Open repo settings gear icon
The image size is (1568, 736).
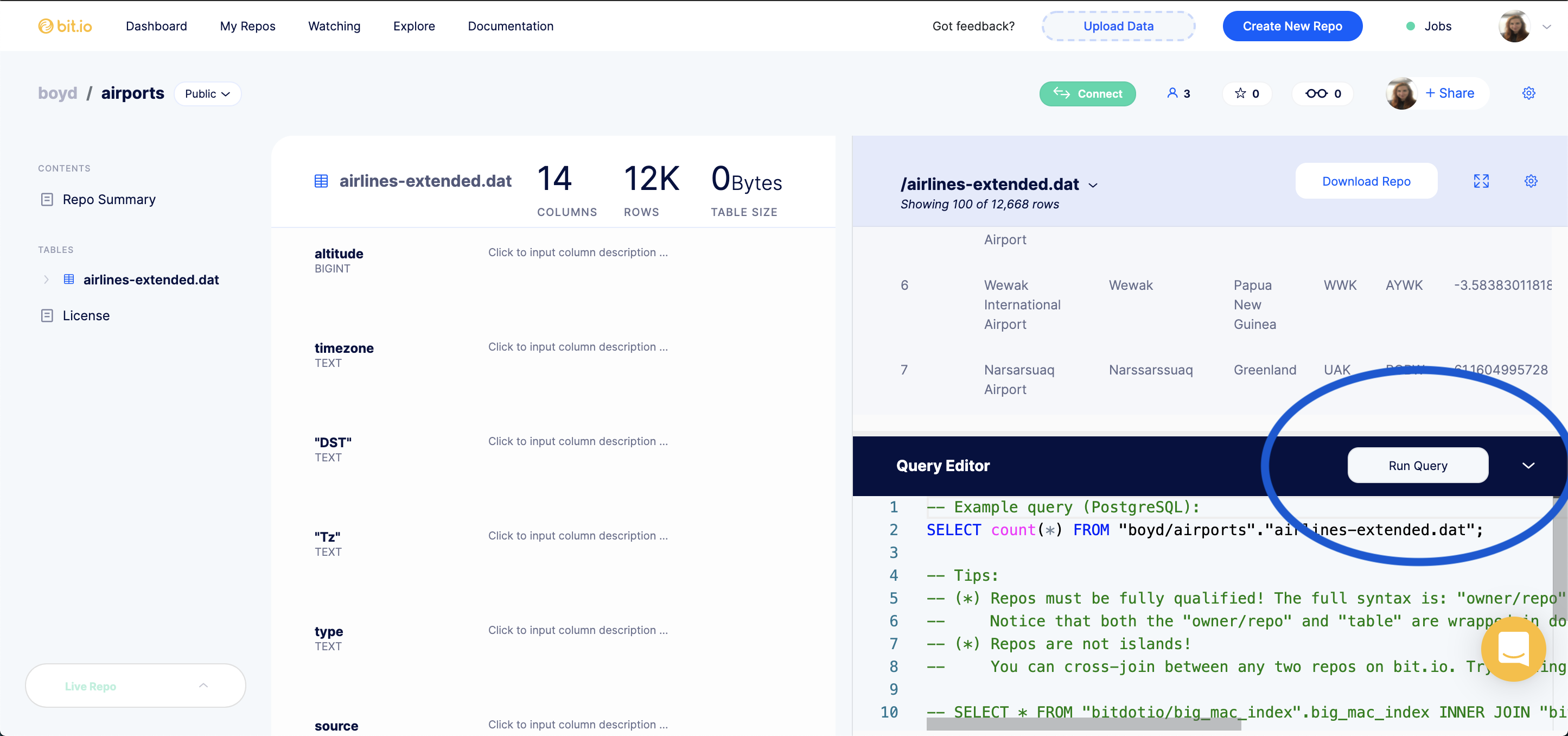pyautogui.click(x=1528, y=93)
